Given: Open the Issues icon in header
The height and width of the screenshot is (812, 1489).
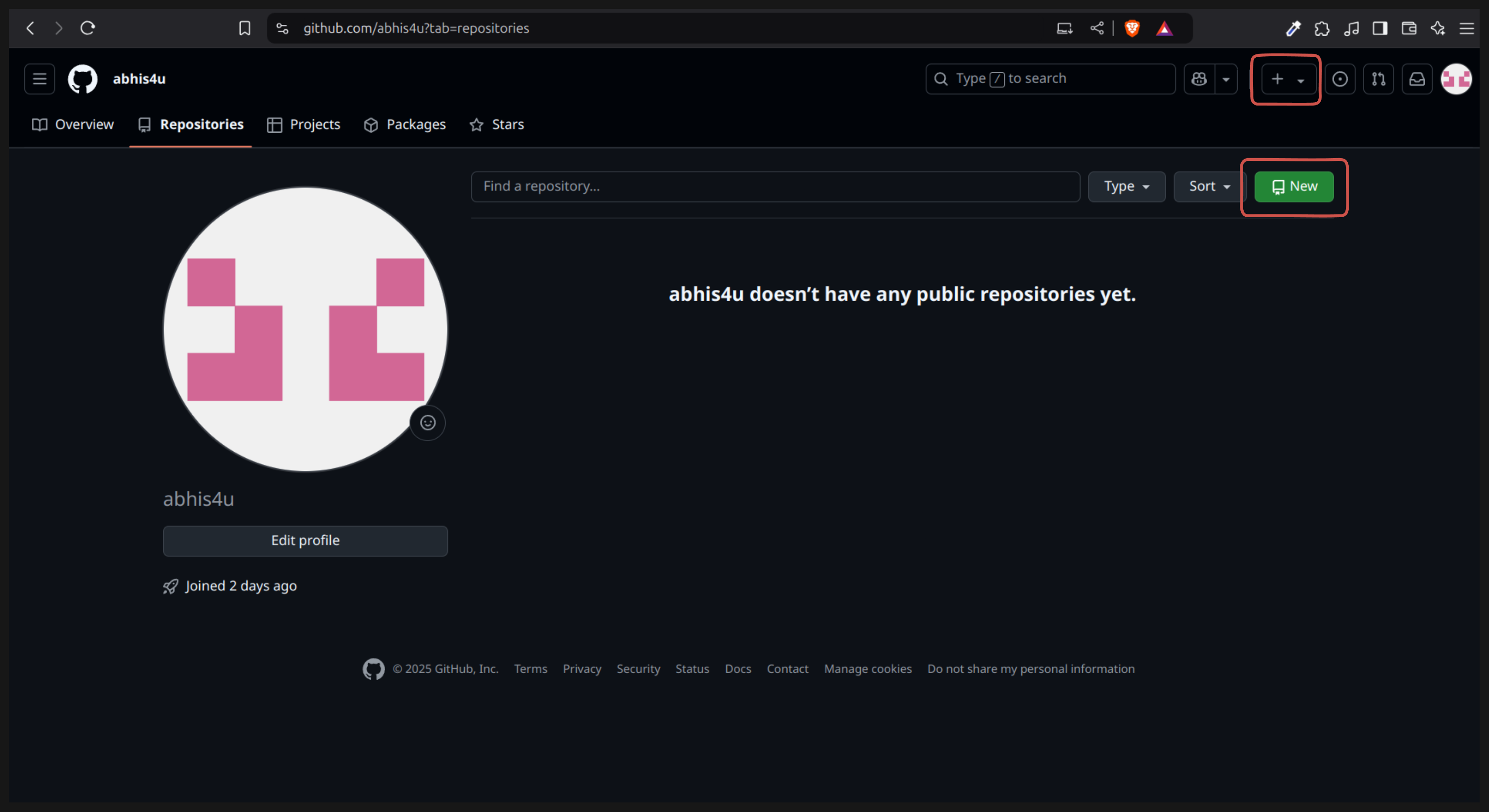Looking at the screenshot, I should point(1340,79).
